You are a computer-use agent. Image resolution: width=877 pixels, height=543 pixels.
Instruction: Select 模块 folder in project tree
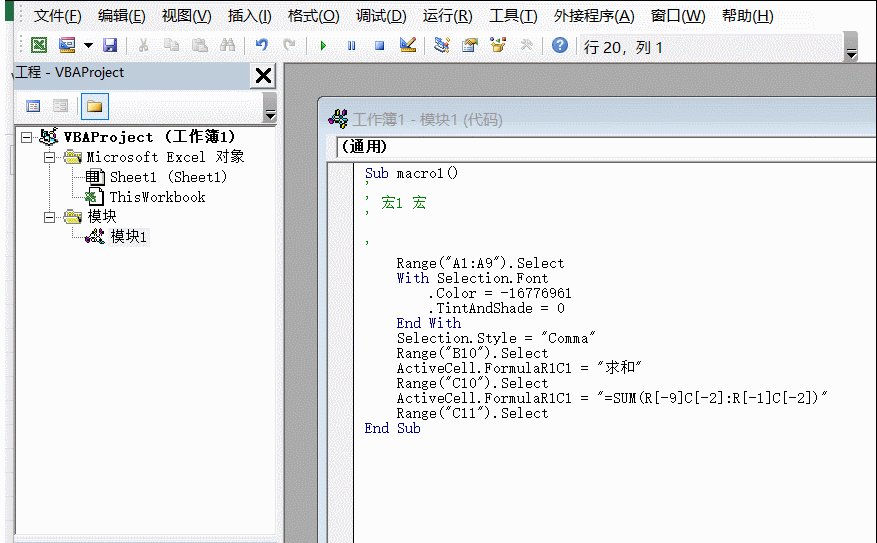[x=102, y=217]
